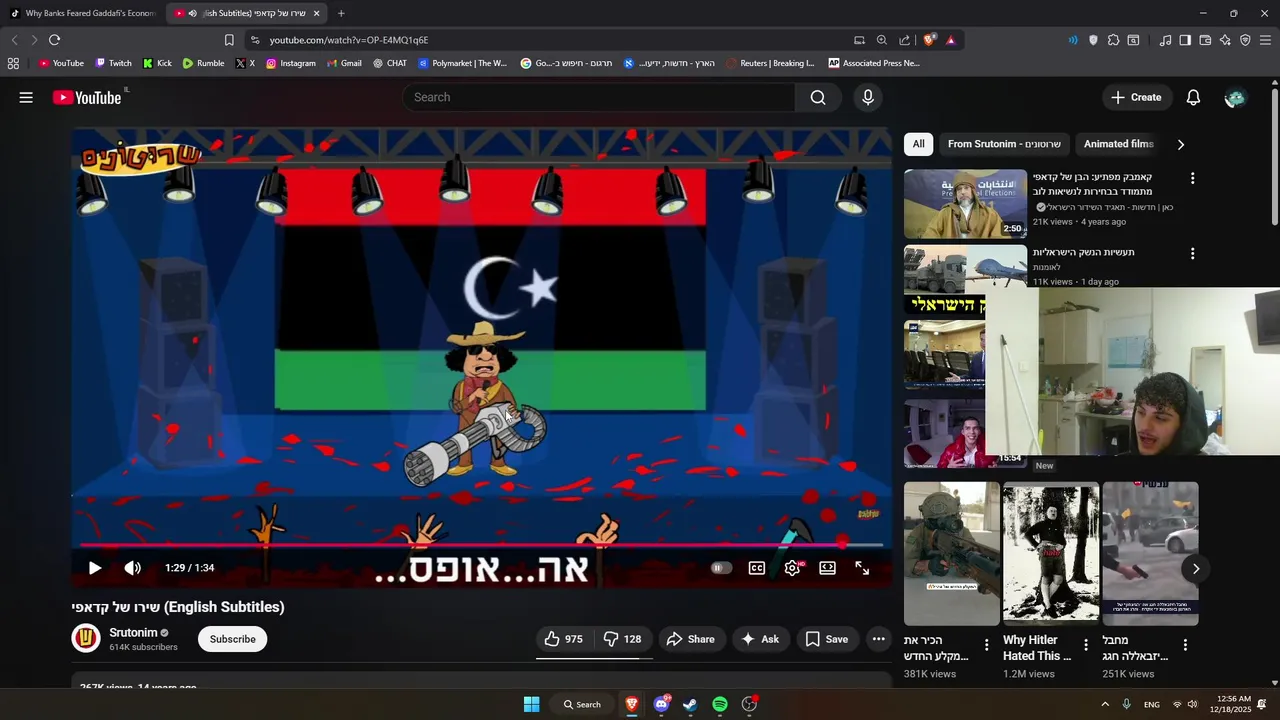Enter fullscreen mode in the player

point(862,568)
